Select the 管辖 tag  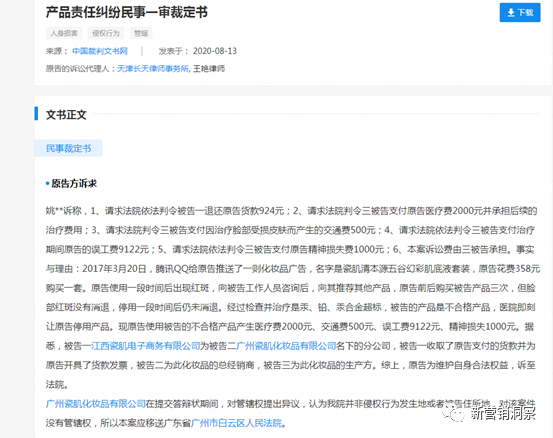[x=141, y=33]
